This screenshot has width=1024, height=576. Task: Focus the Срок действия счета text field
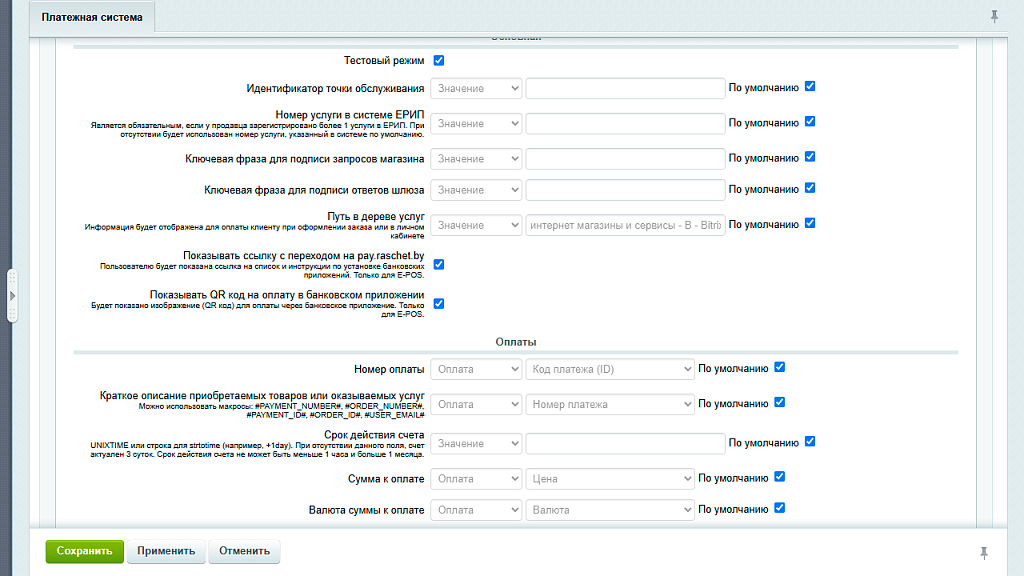(625, 444)
